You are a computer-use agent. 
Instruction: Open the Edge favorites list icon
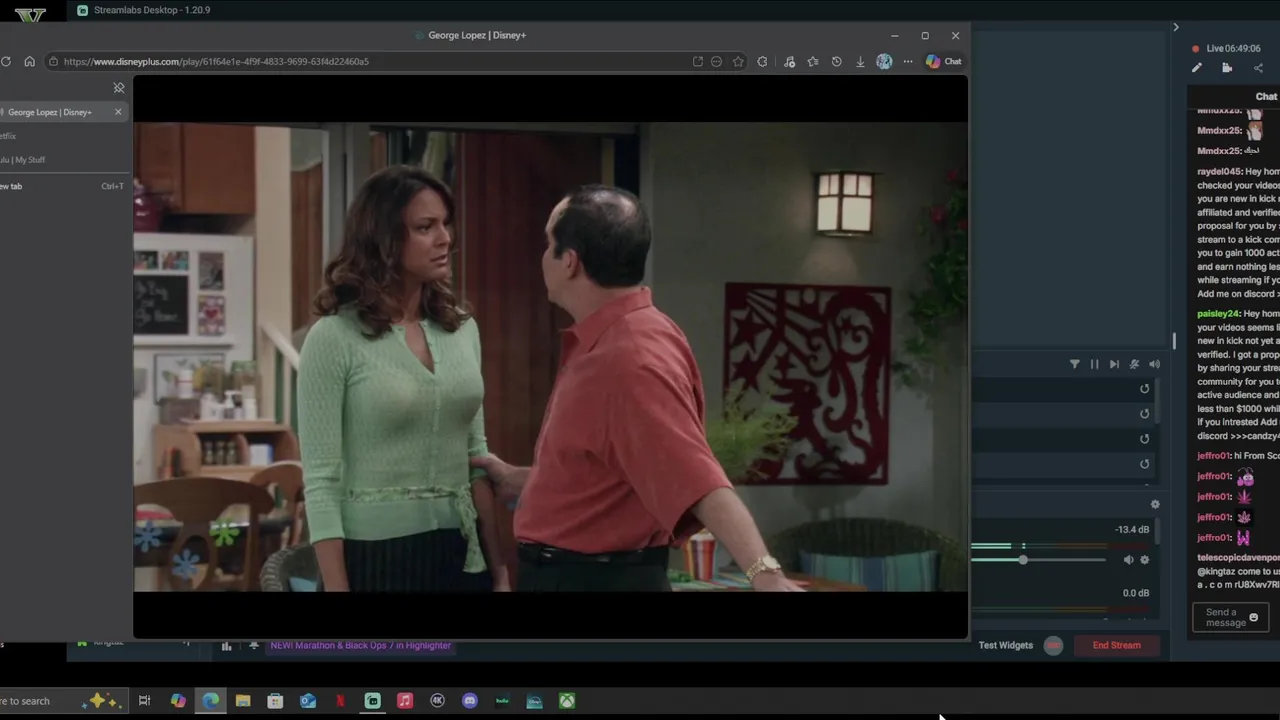(x=812, y=61)
